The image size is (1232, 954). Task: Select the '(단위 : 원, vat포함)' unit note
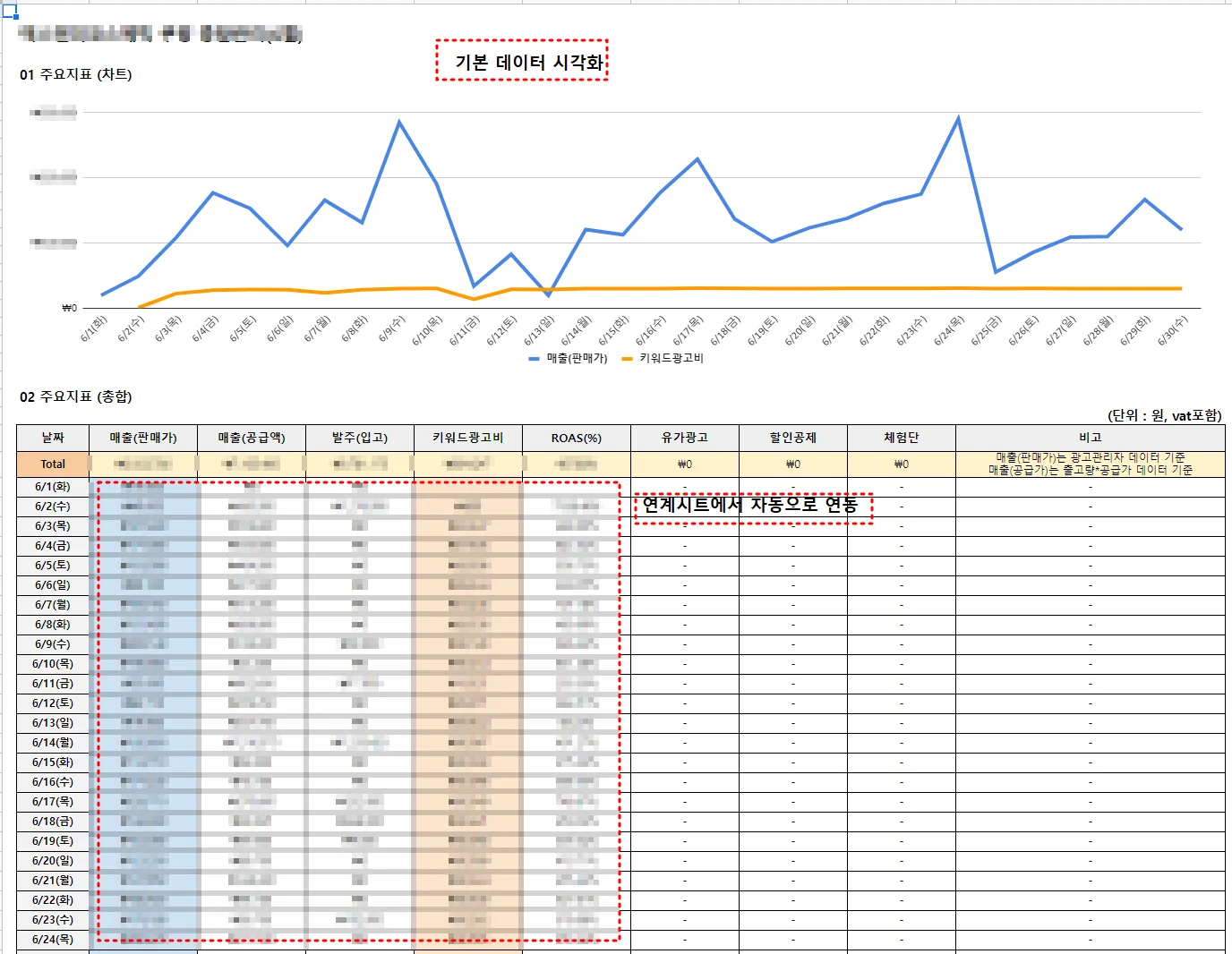pyautogui.click(x=1165, y=415)
